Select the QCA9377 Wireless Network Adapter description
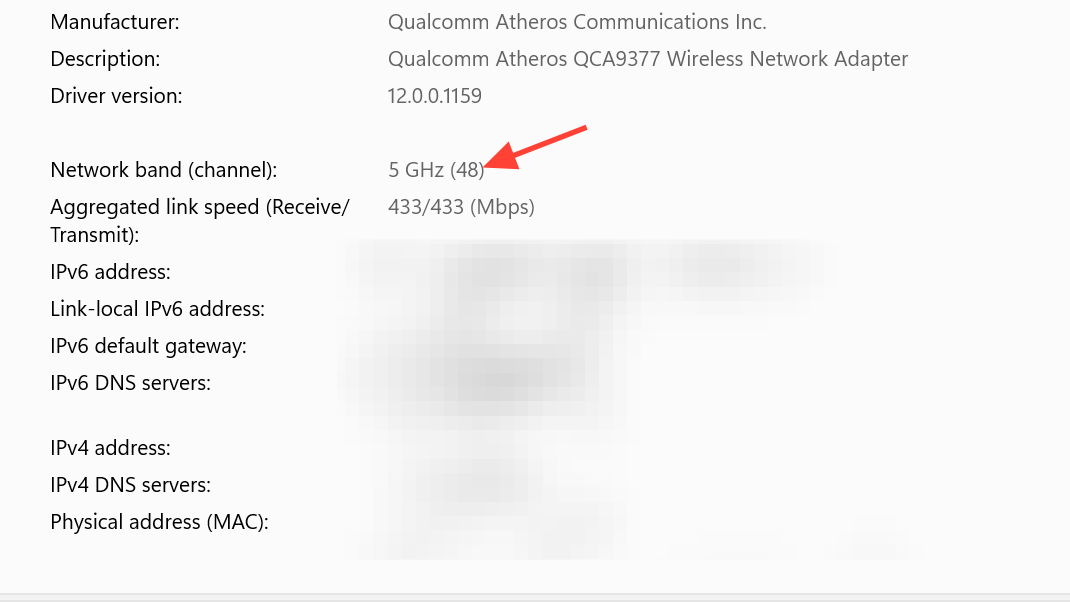 (x=647, y=59)
